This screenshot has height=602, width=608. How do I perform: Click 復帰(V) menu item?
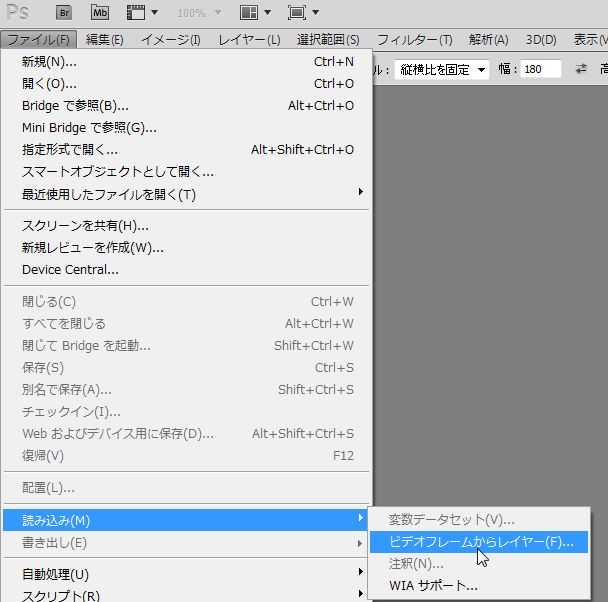point(188,456)
